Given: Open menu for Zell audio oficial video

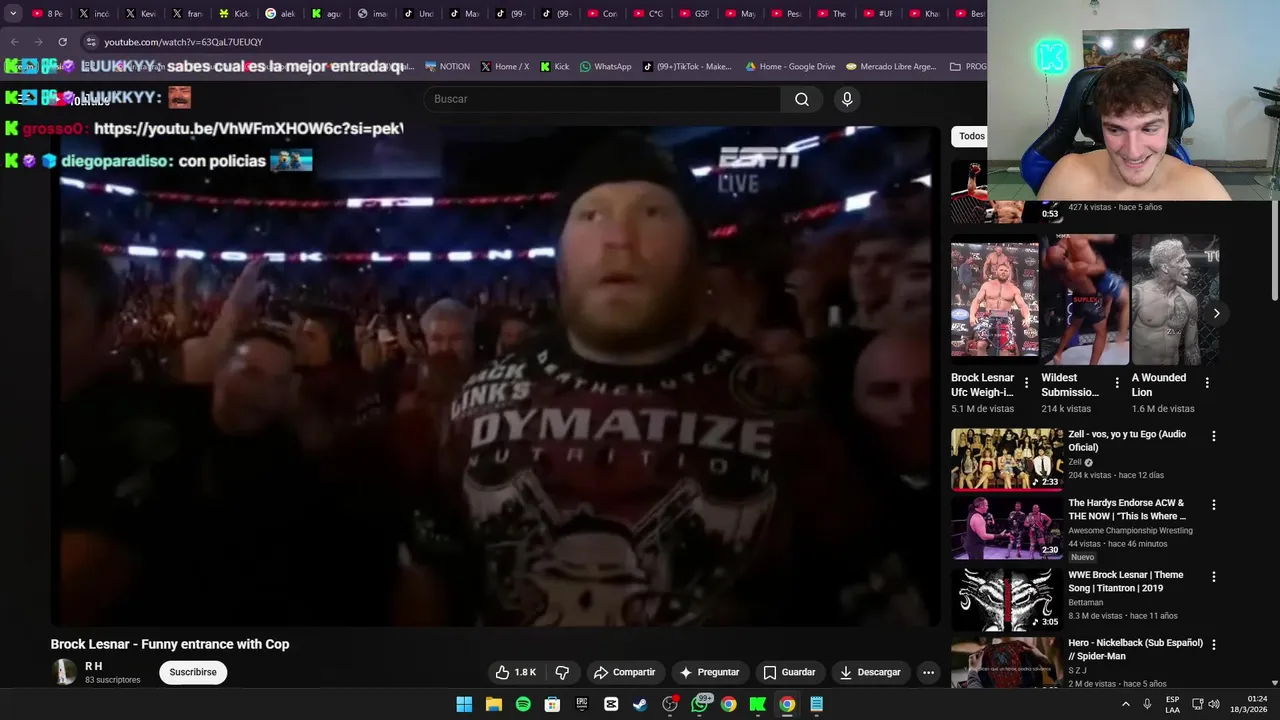Looking at the screenshot, I should click(1214, 436).
